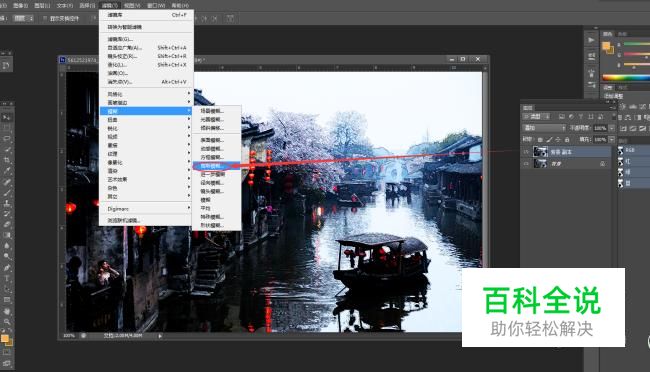Filter layers by adjustment layer icon
The width and height of the screenshot is (650, 372).
pyautogui.click(x=571, y=117)
